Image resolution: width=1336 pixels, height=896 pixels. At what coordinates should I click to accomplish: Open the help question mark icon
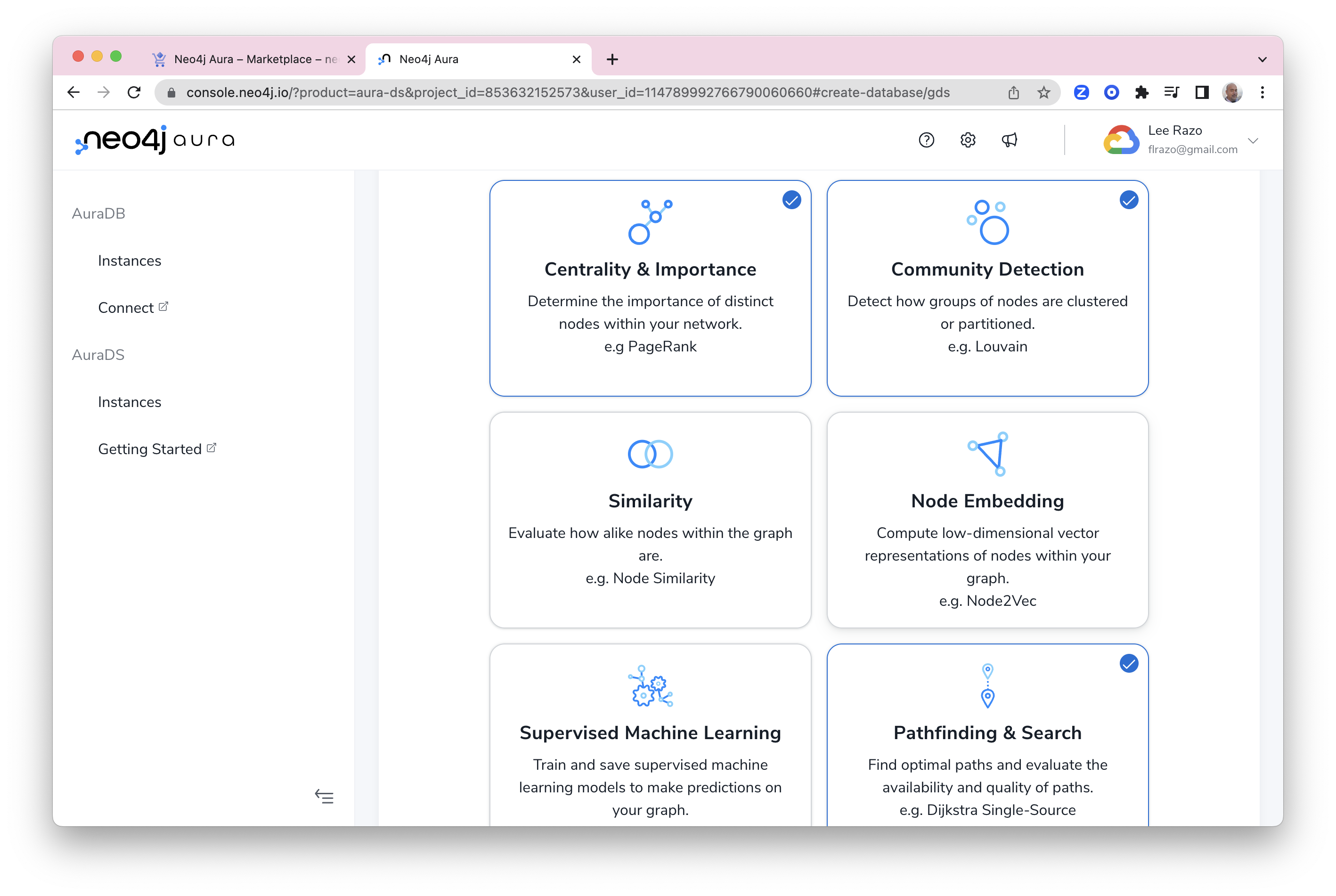[926, 140]
